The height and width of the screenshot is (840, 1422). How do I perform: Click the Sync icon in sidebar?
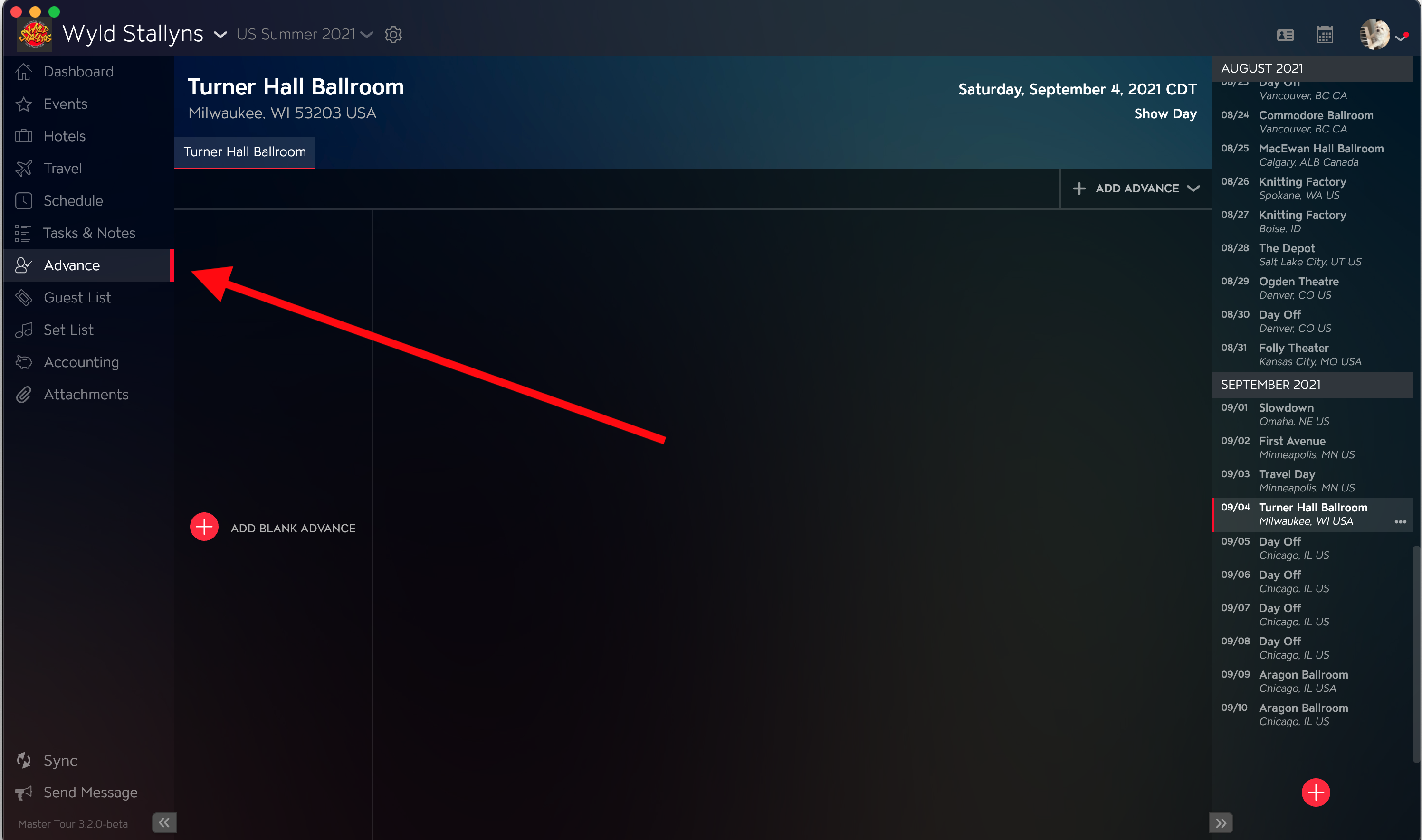click(x=24, y=760)
